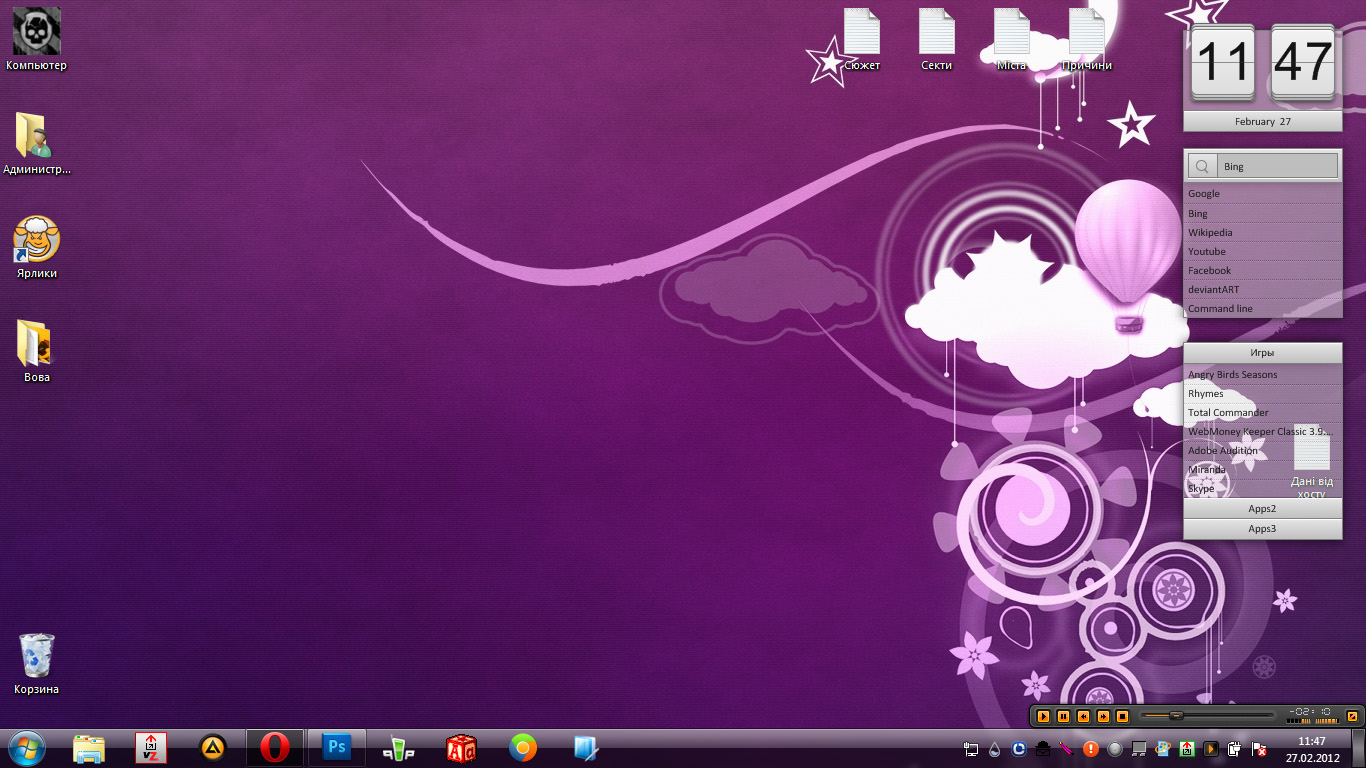Expand the Apps3 section

click(x=1262, y=528)
